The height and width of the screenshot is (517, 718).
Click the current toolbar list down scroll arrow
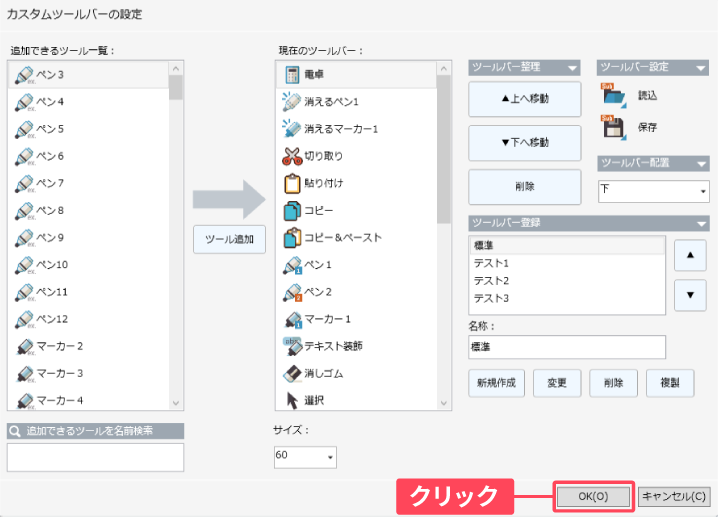click(x=443, y=403)
